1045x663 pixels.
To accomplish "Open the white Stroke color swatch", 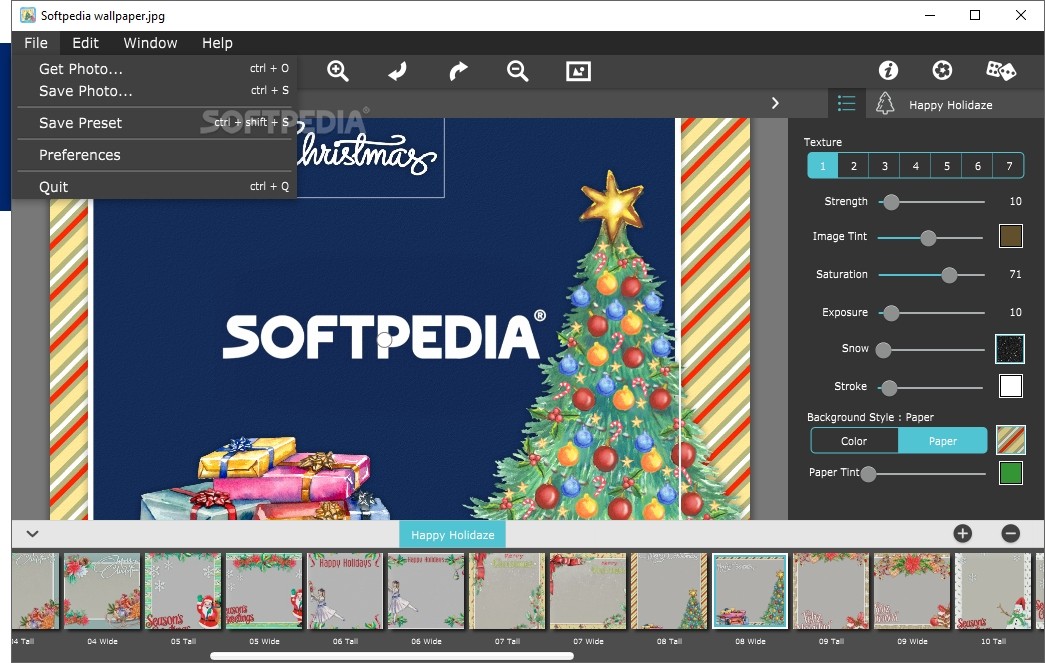I will click(x=1010, y=386).
